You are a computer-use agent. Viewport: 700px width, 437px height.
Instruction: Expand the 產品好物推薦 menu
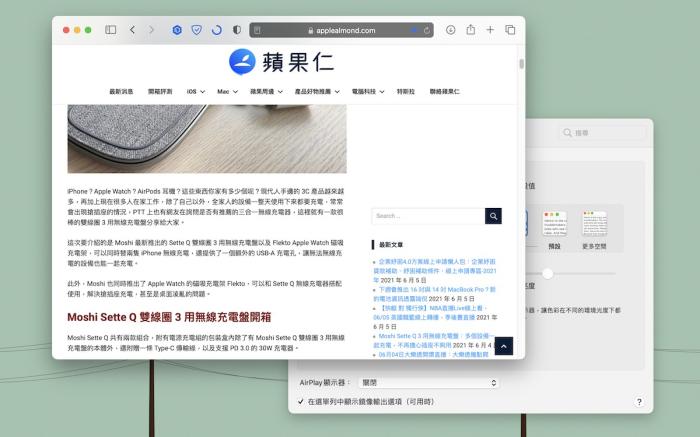click(x=317, y=92)
